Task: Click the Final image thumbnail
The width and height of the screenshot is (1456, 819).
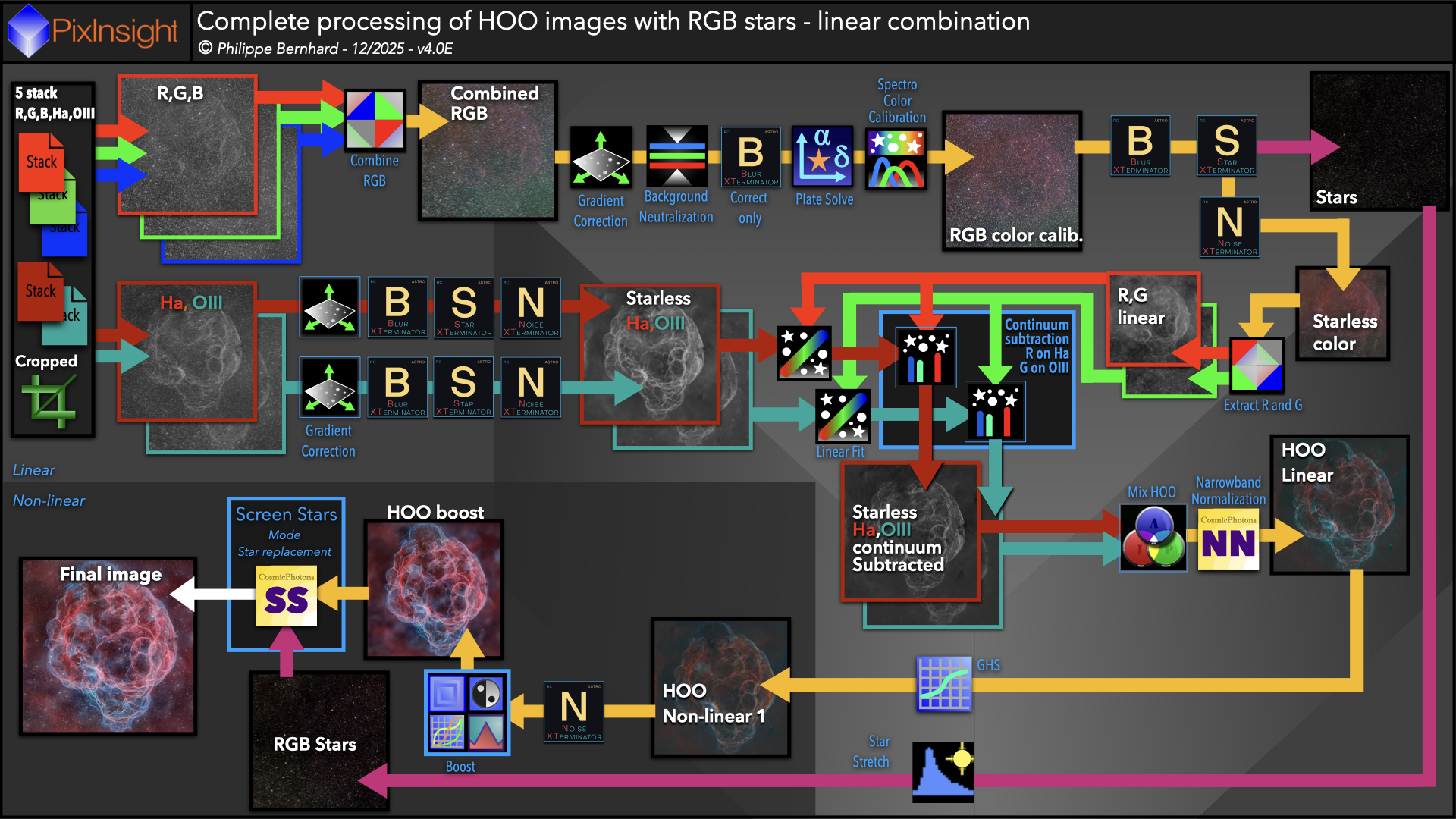Action: pos(108,646)
